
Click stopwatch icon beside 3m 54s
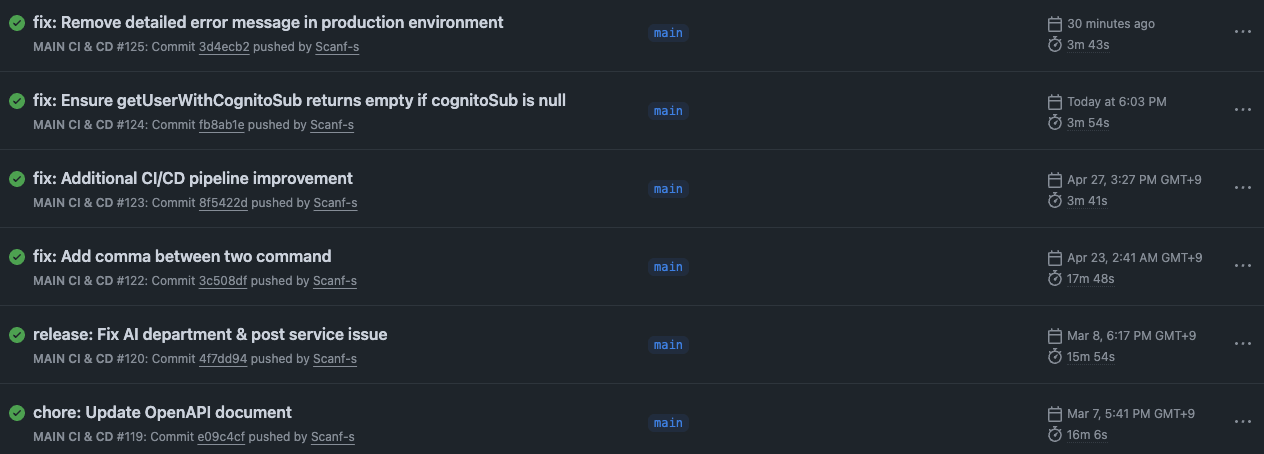(1054, 123)
